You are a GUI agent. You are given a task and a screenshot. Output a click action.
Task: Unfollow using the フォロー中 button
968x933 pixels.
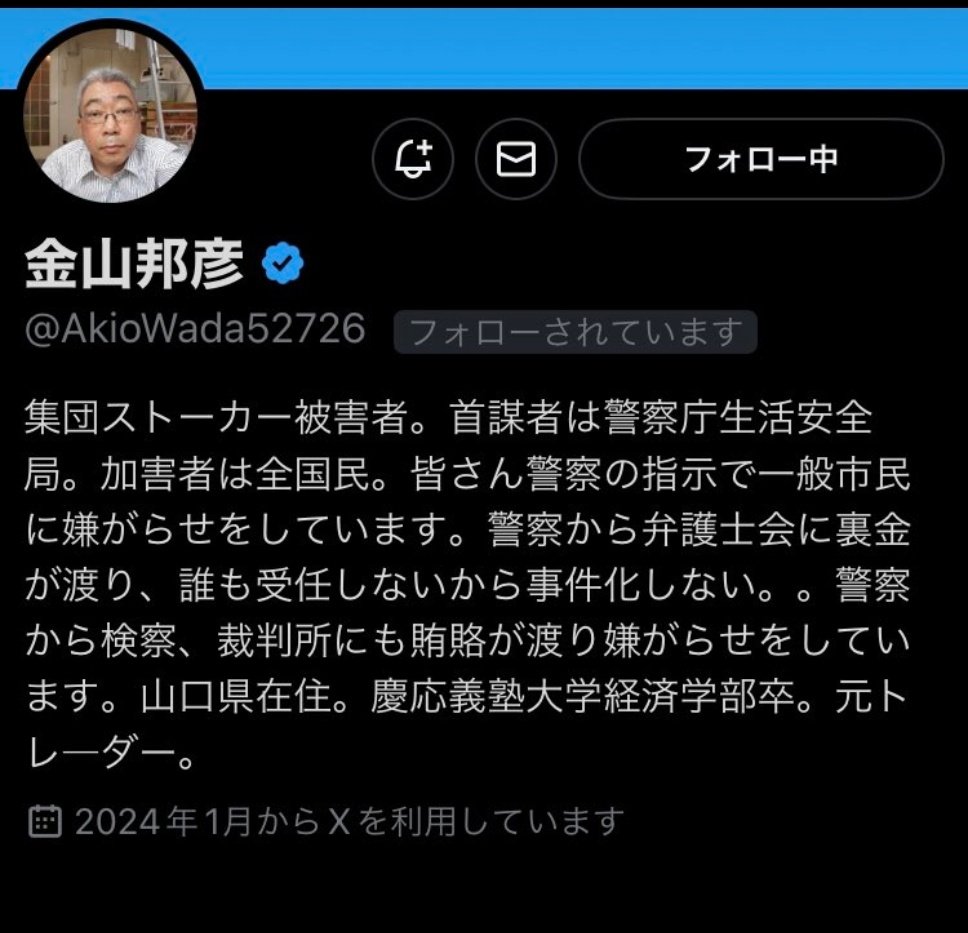(x=761, y=159)
